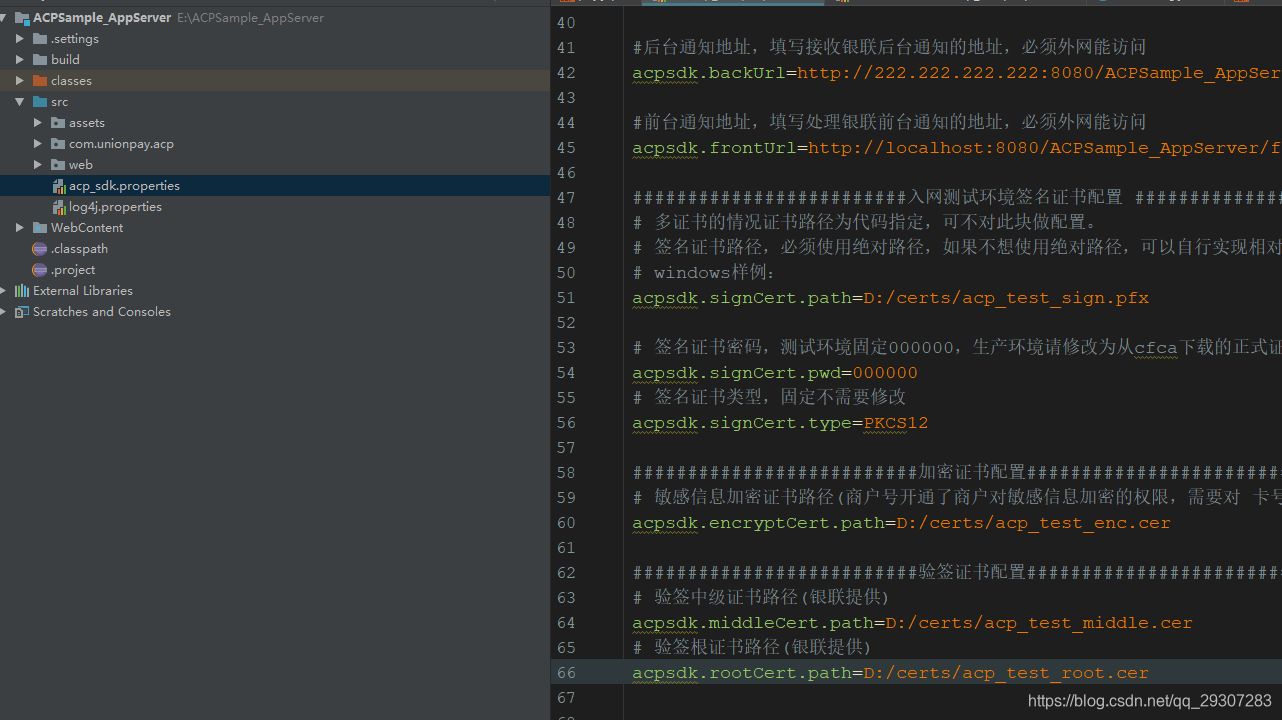1282x720 pixels.
Task: Expand the build folder arrow
Action: (x=20, y=60)
